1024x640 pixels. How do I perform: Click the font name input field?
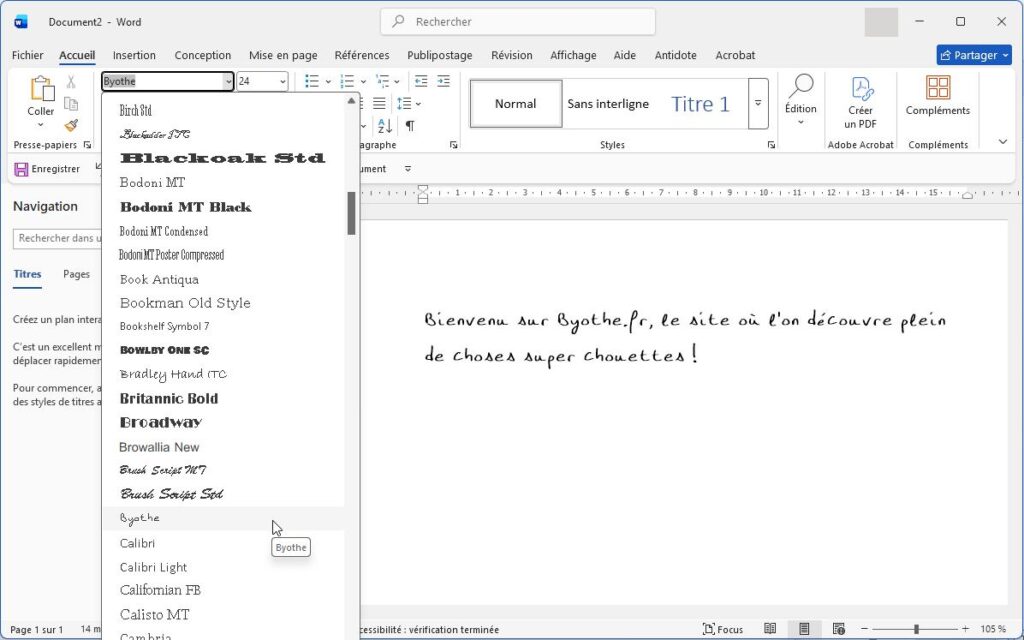coord(163,82)
